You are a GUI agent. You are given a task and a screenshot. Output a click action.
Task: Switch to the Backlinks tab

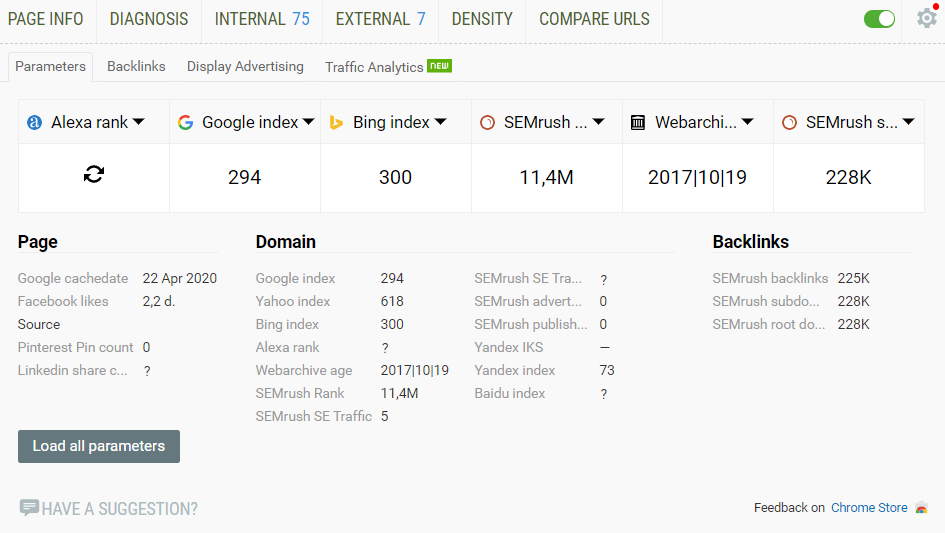tap(136, 66)
